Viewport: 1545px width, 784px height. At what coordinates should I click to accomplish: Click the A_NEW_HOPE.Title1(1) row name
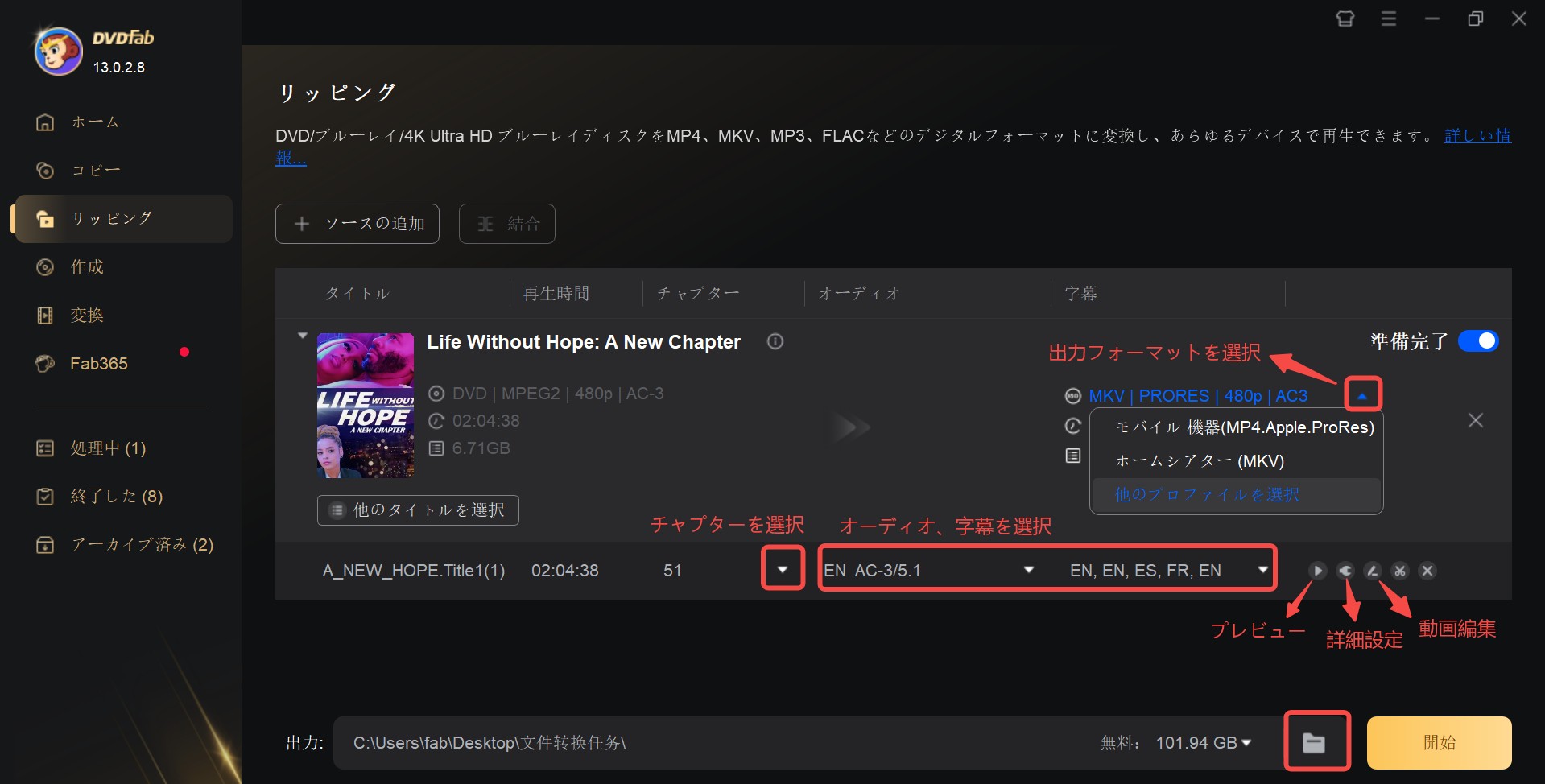[x=414, y=571]
